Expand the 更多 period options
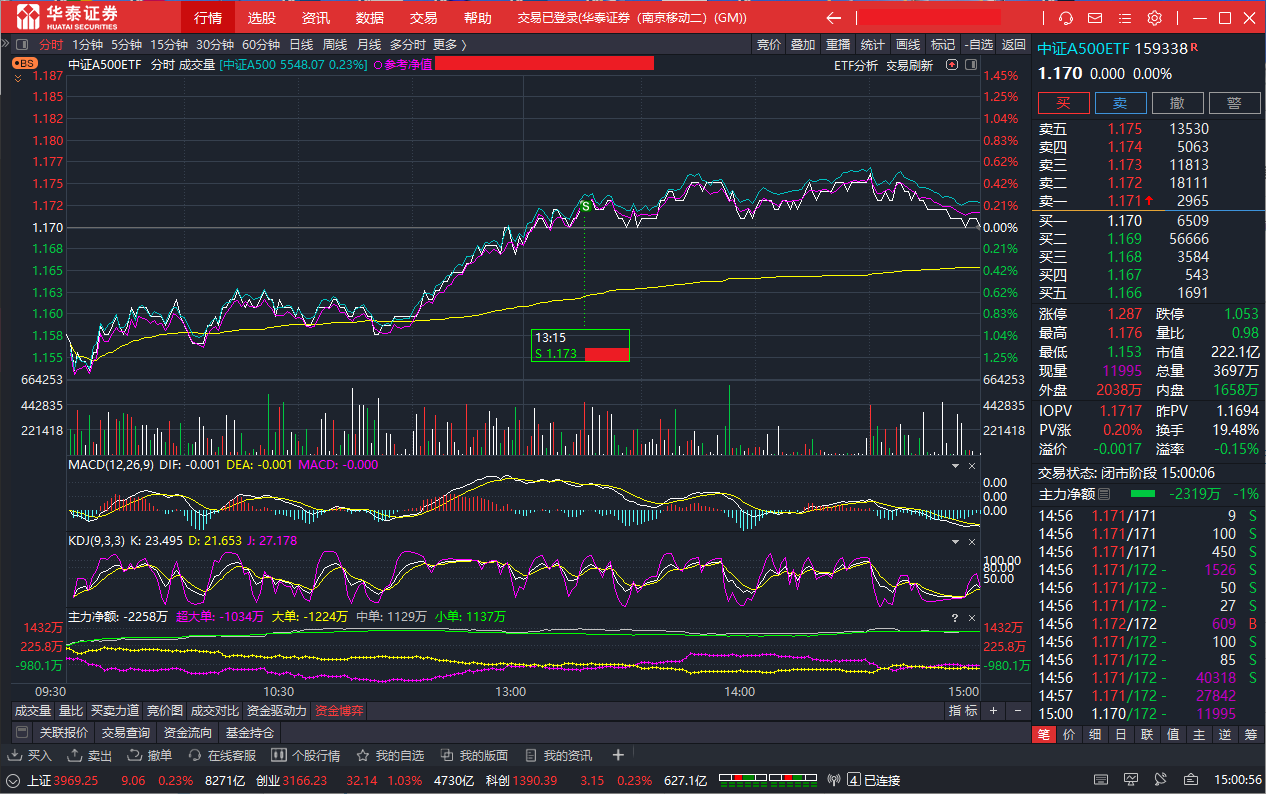Viewport: 1266px width, 794px height. click(449, 44)
